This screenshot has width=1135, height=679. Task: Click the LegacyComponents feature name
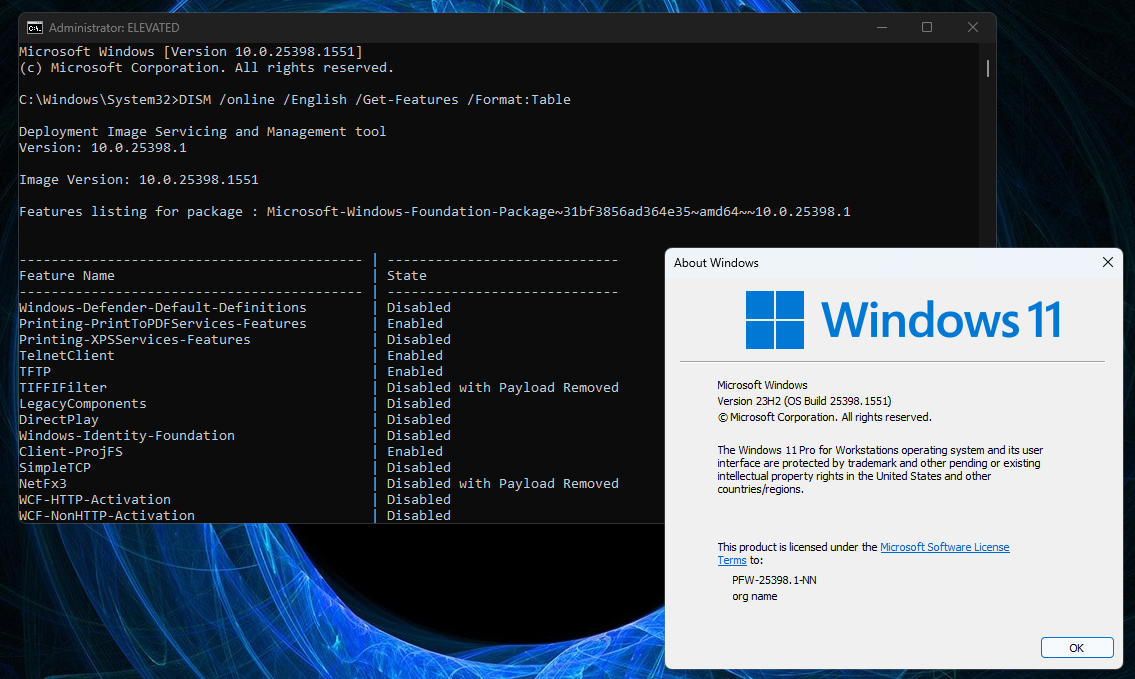tap(83, 403)
